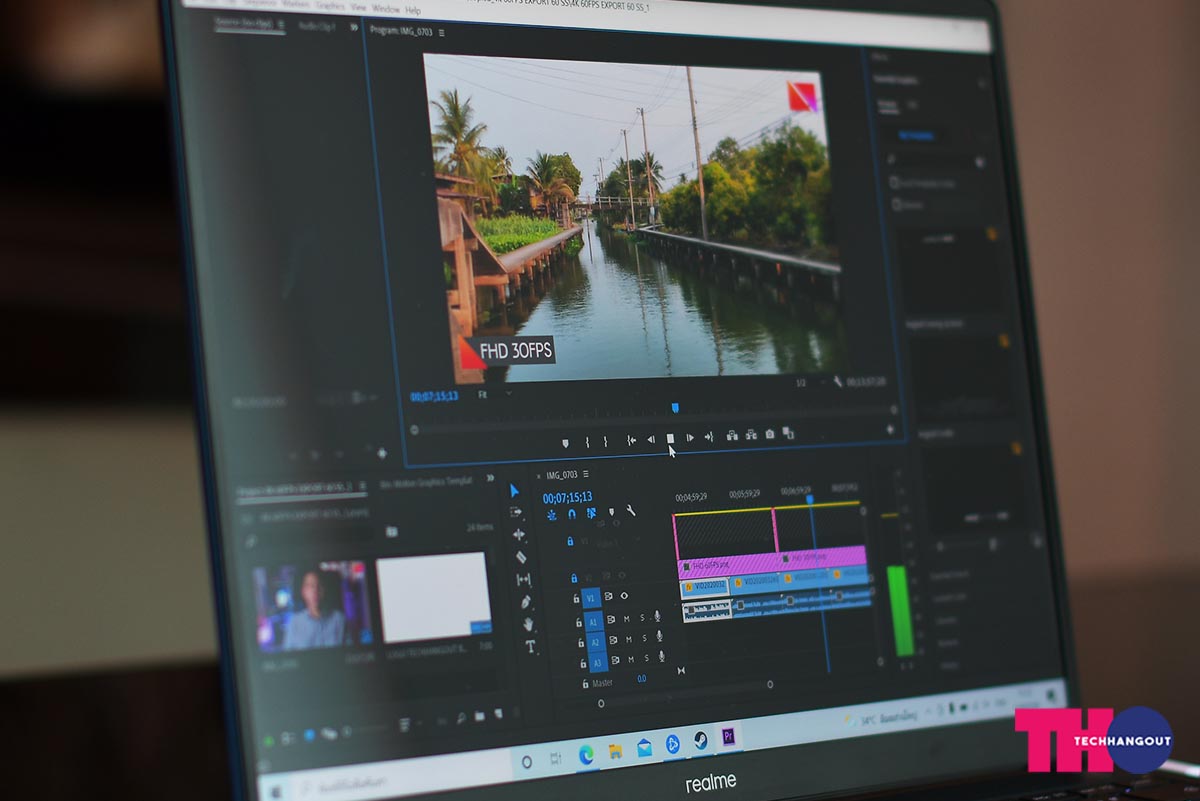Click the Mark In button

(587, 441)
